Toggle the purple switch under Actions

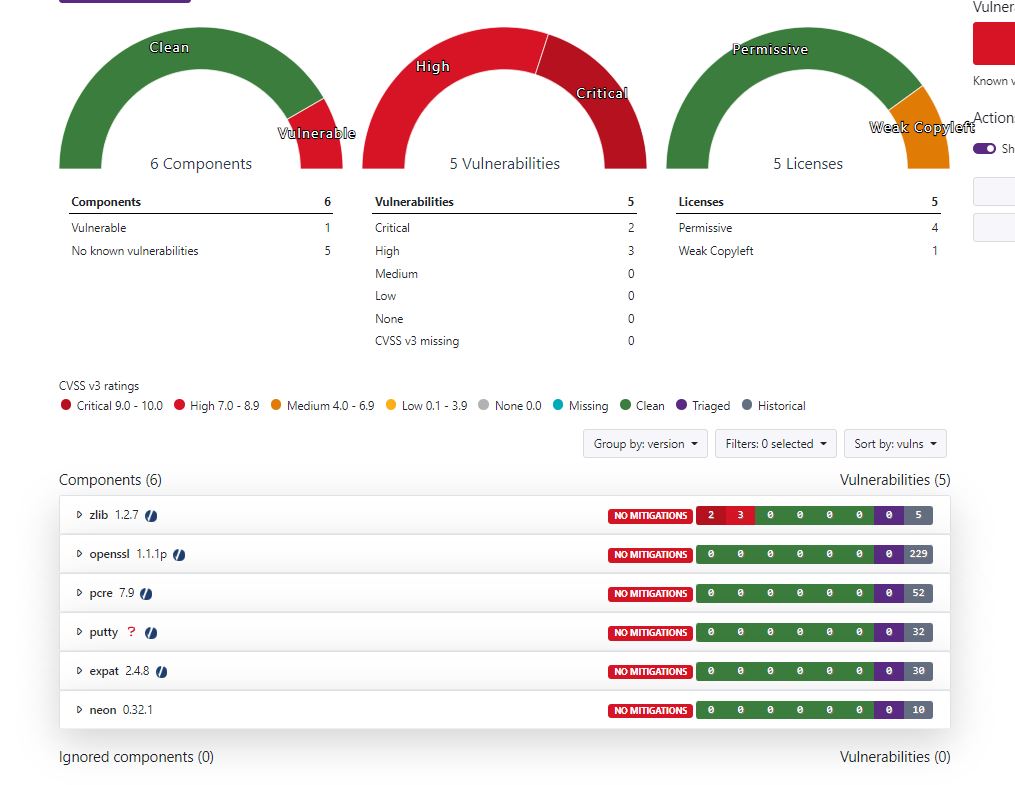tap(984, 148)
